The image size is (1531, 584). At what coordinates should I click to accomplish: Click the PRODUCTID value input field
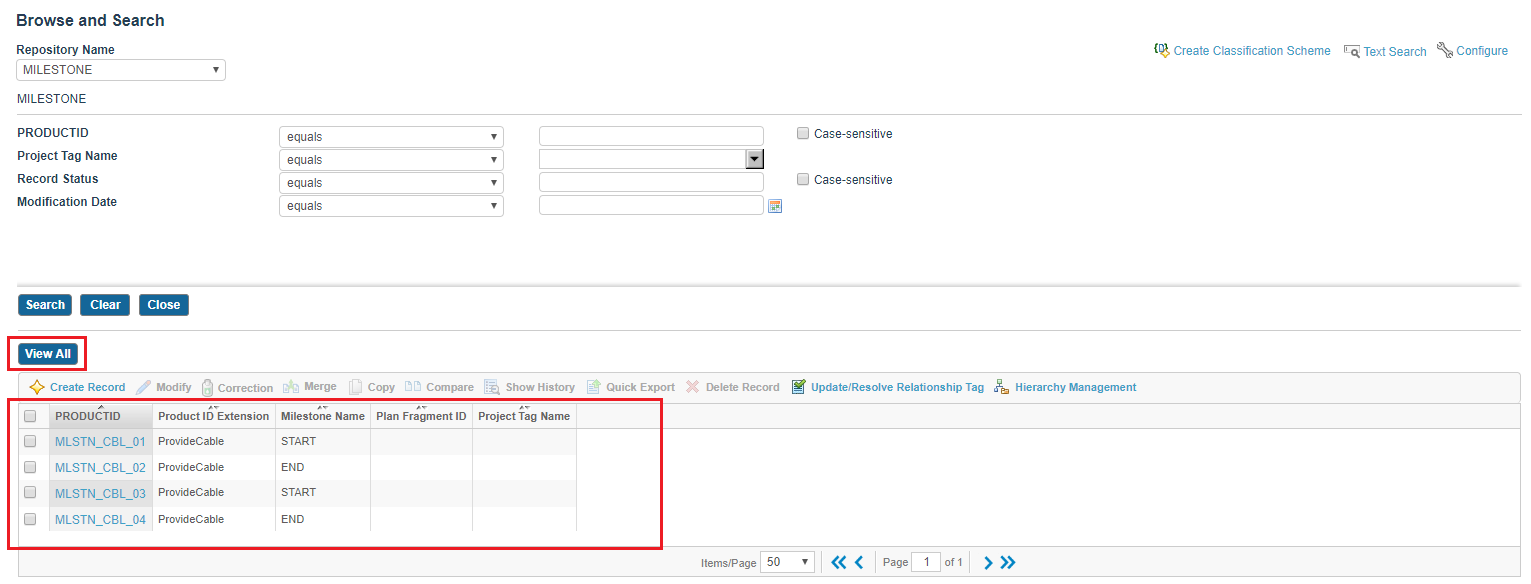pos(651,136)
